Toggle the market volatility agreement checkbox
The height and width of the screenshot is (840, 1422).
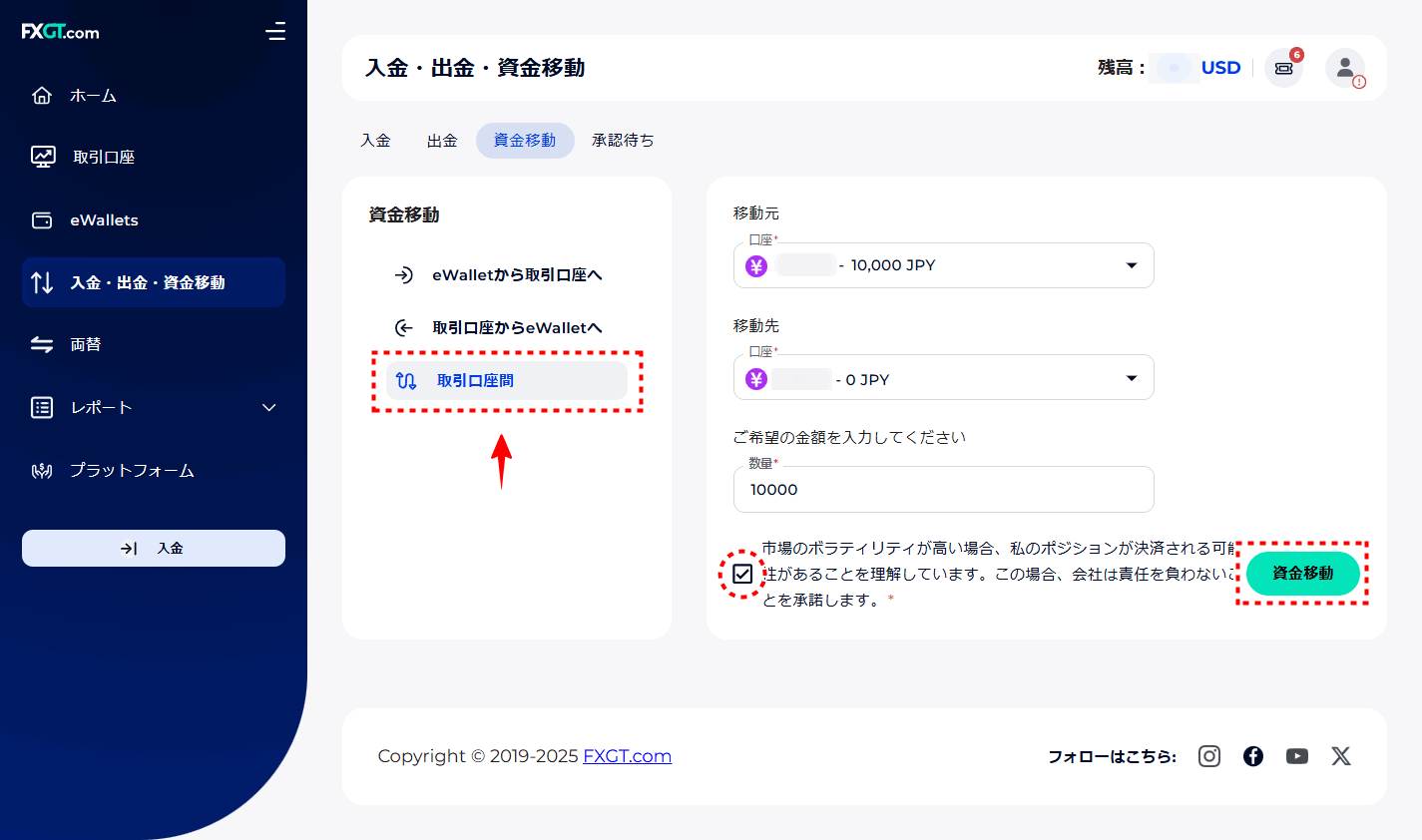742,574
